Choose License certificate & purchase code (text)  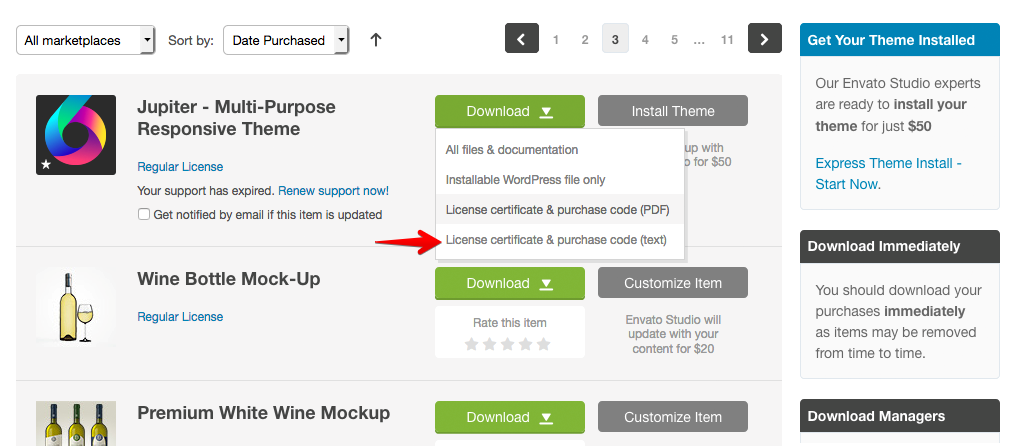(x=560, y=240)
